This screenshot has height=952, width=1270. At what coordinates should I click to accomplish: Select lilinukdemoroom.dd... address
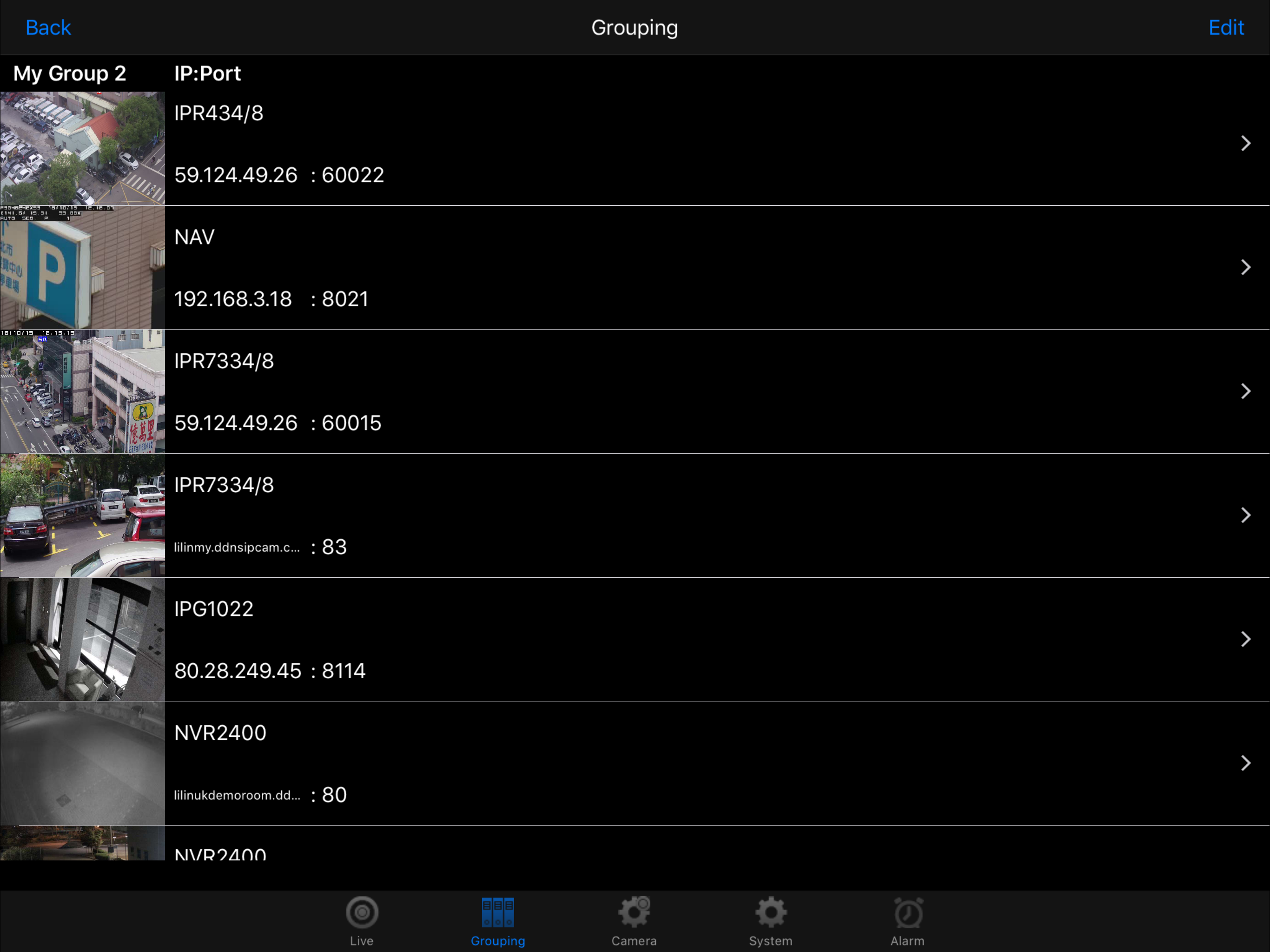click(237, 796)
